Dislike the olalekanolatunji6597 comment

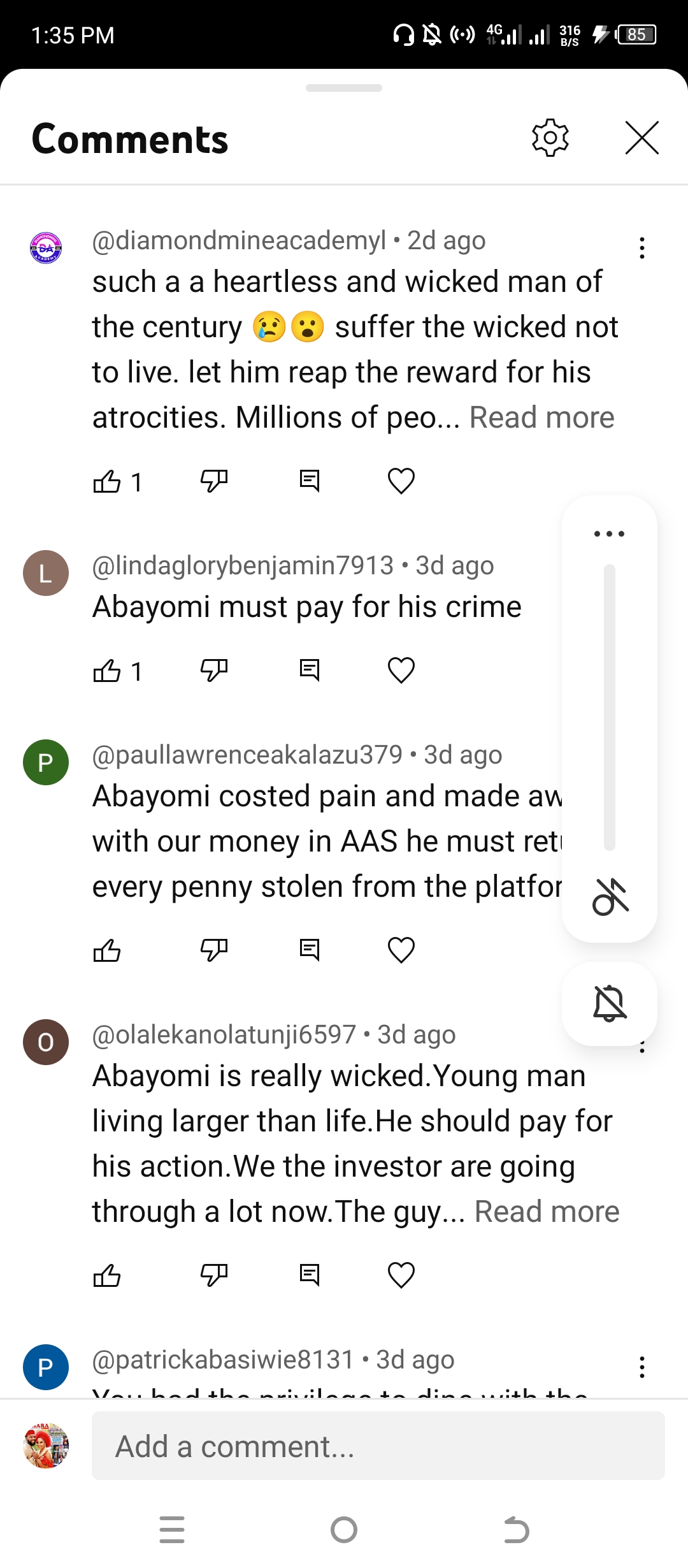pos(213,1275)
